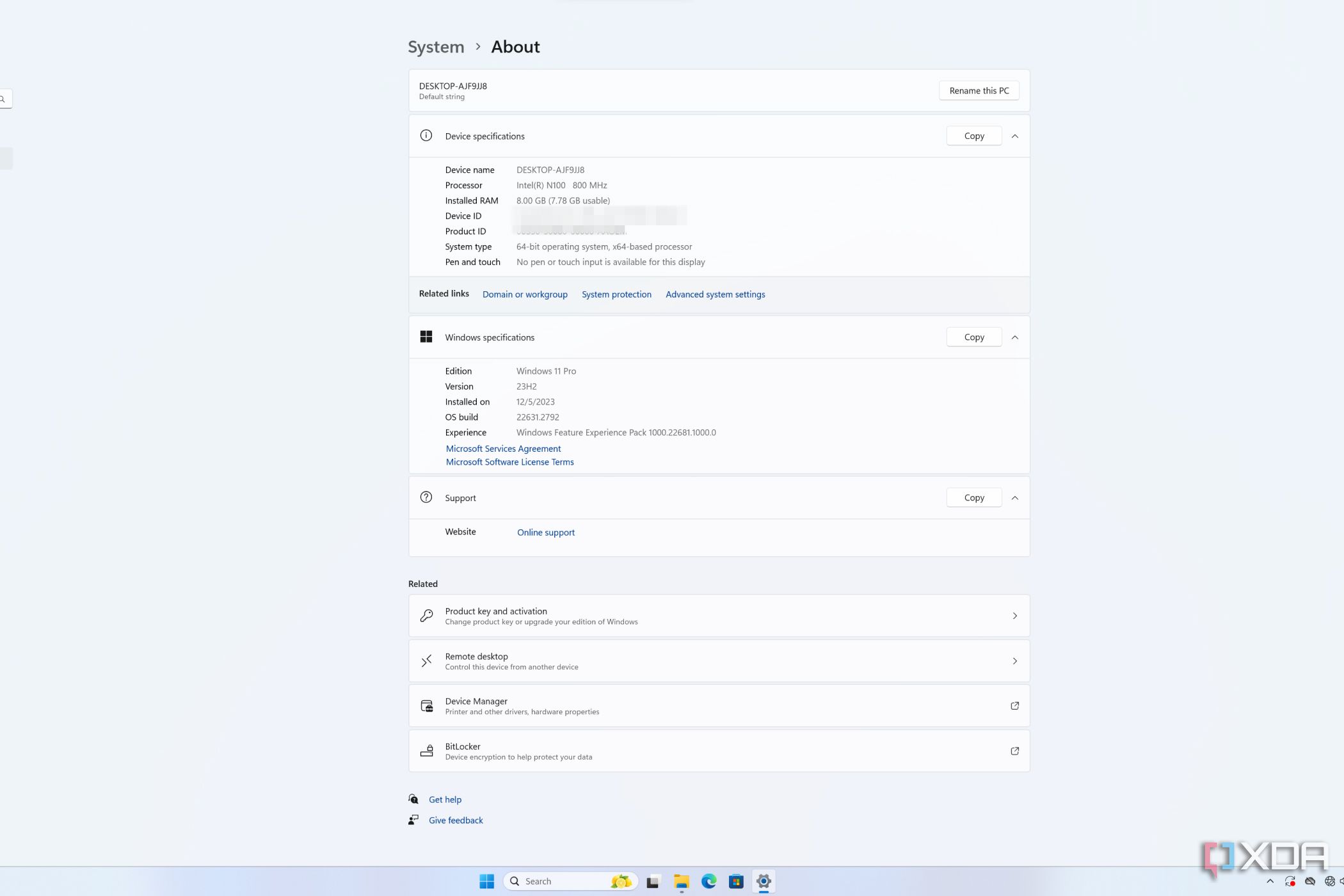
Task: Click the OneDrive cloud tray icon
Action: click(x=1309, y=881)
